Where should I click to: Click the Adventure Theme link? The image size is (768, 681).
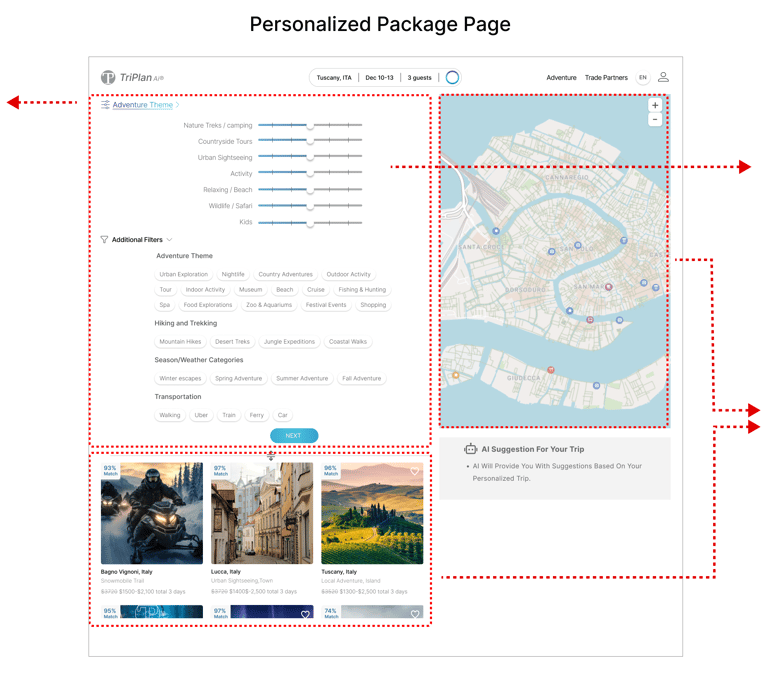[143, 105]
